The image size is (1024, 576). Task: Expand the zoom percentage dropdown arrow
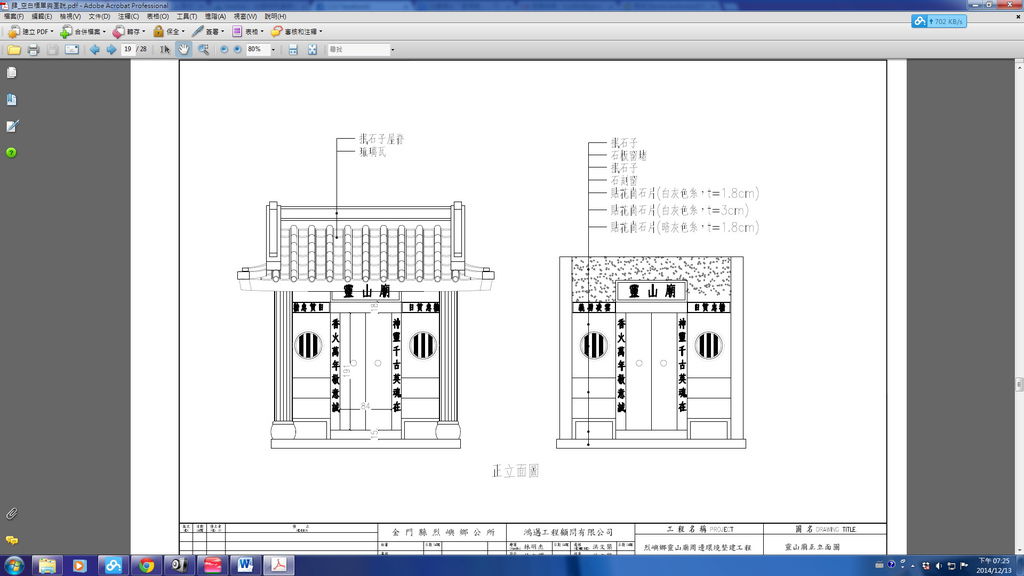(x=273, y=50)
